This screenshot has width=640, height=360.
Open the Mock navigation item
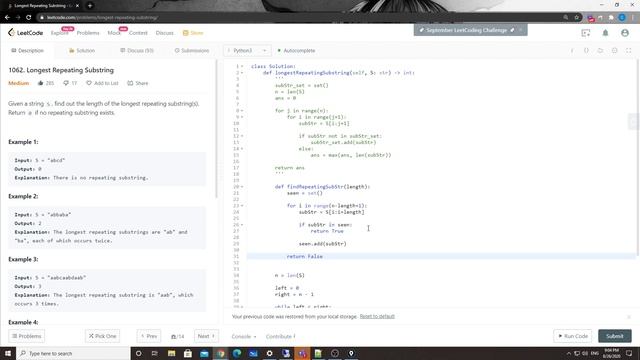point(114,33)
